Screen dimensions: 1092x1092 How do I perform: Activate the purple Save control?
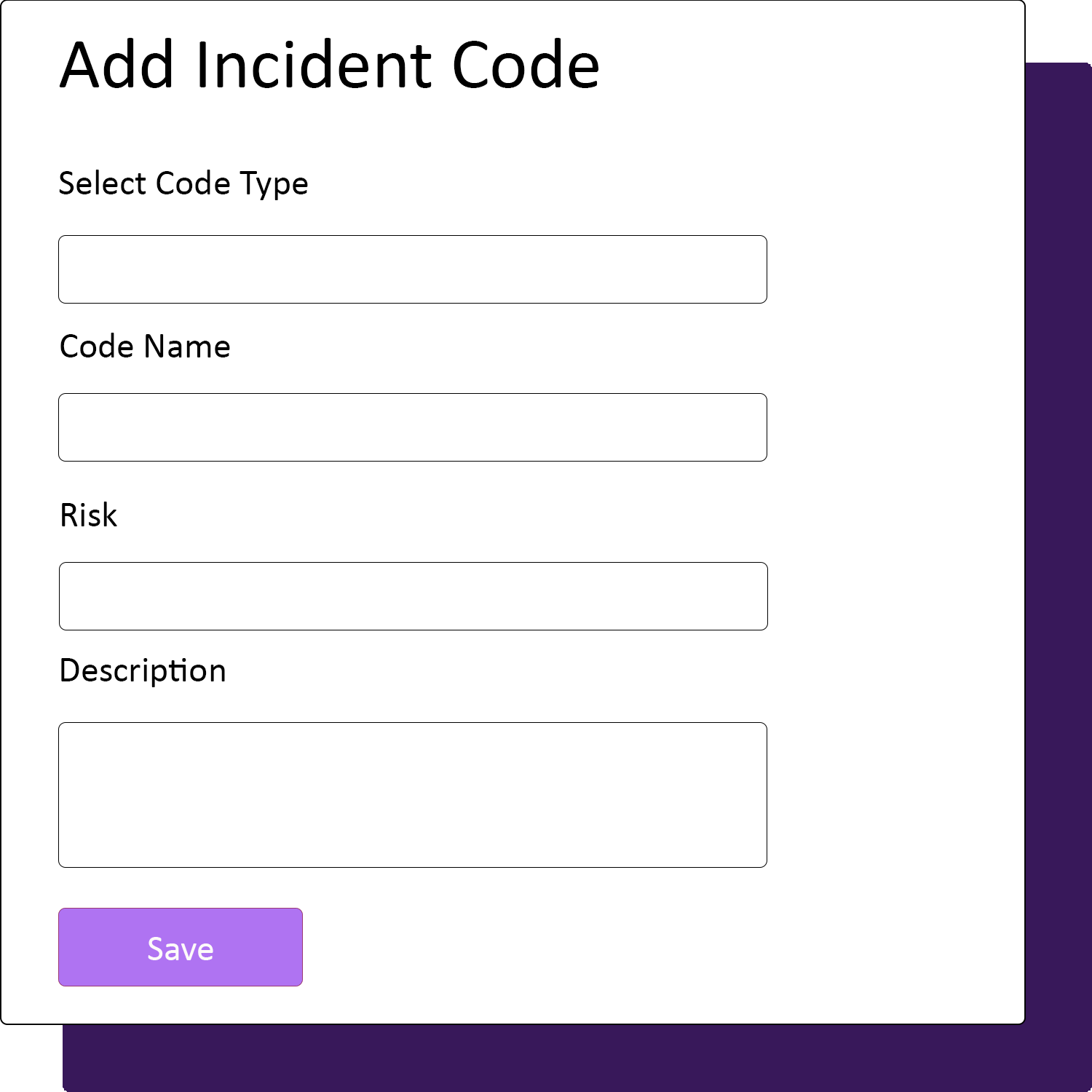pyautogui.click(x=180, y=946)
